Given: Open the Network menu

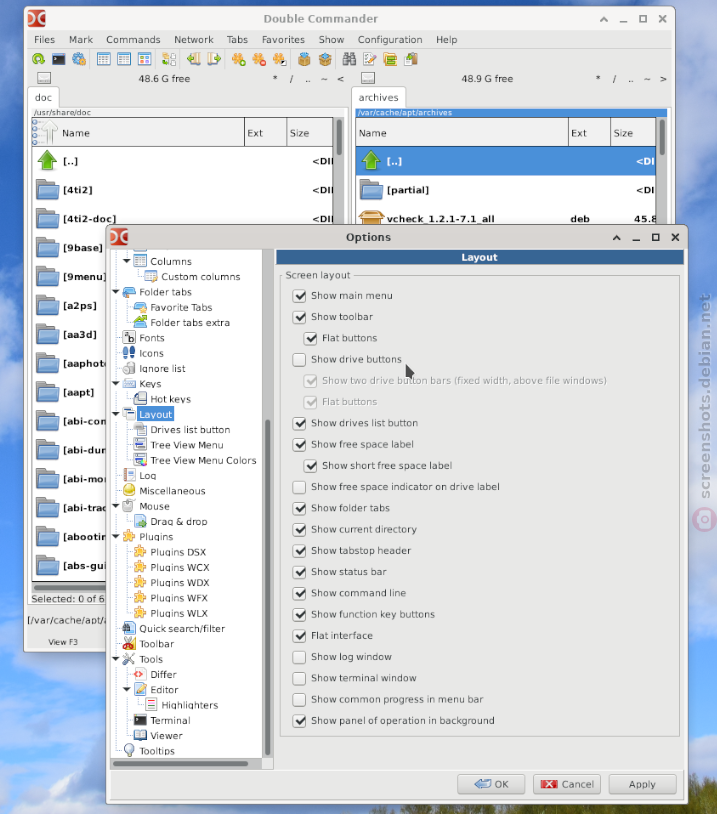Looking at the screenshot, I should [194, 39].
